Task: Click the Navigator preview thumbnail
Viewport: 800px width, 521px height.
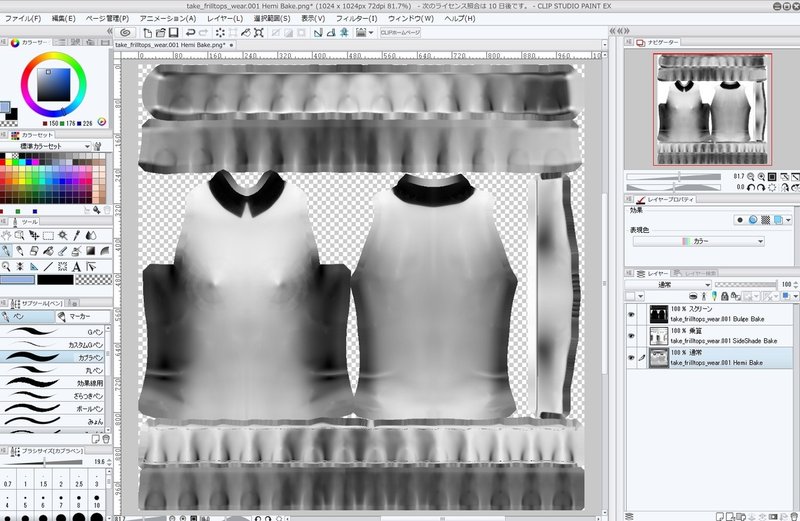Action: tap(712, 109)
